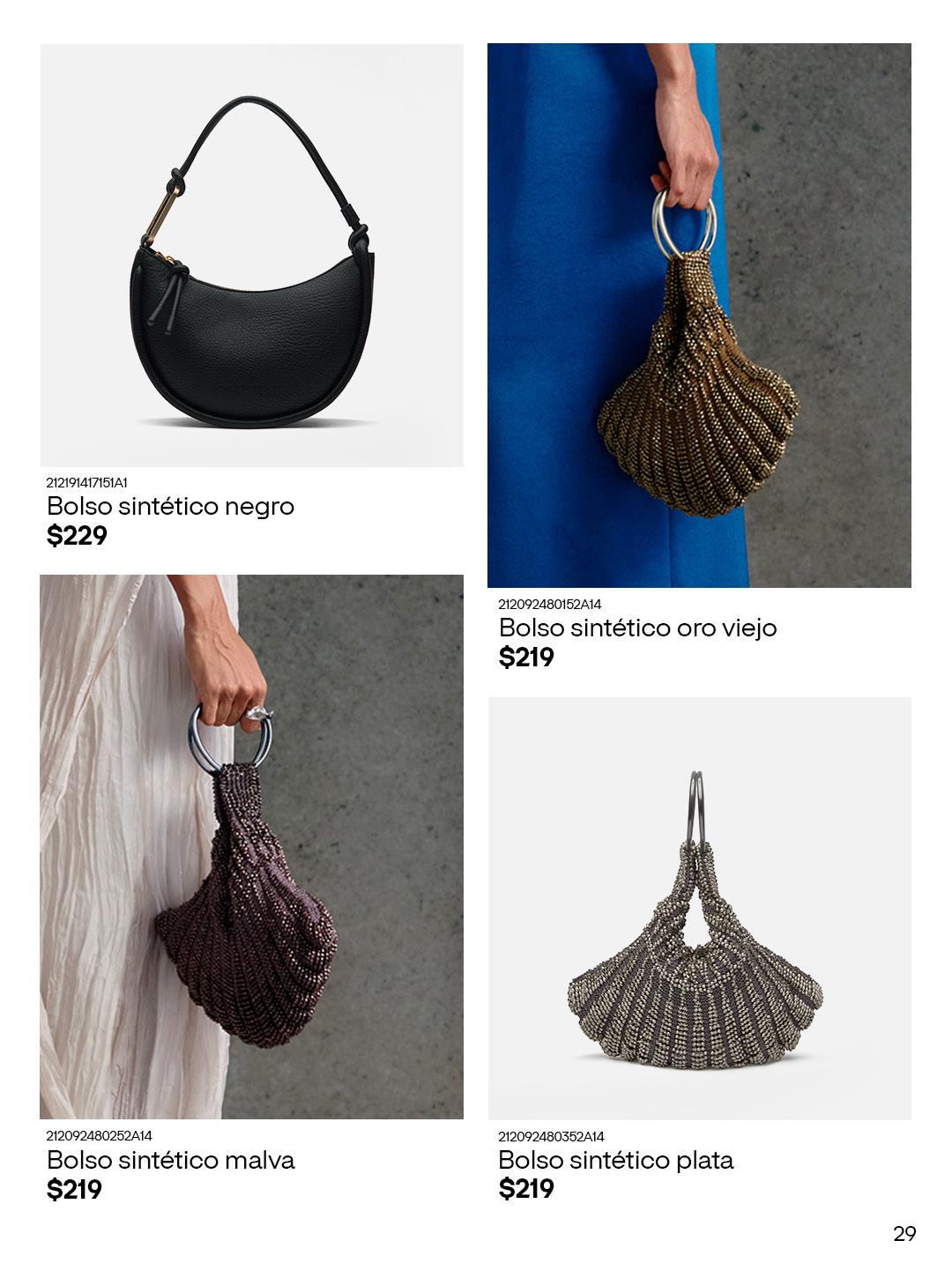Open the black shoulder bag photo
The image size is (952, 1278).
click(252, 256)
